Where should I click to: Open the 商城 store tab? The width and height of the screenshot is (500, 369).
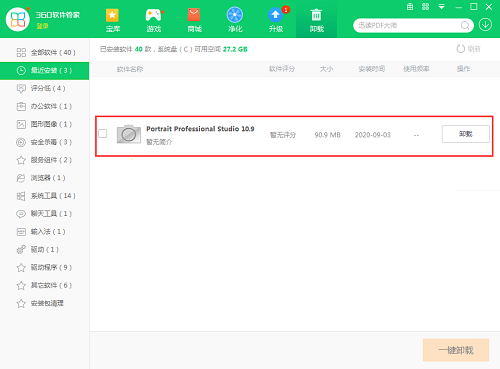[194, 20]
